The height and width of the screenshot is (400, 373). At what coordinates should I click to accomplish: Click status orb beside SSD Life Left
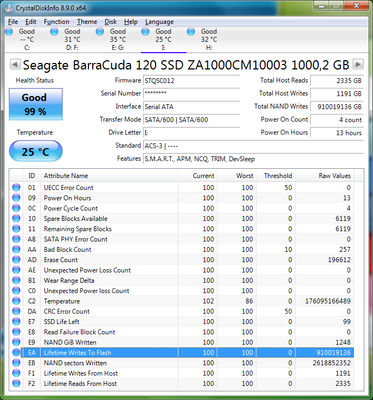[x=16, y=322]
